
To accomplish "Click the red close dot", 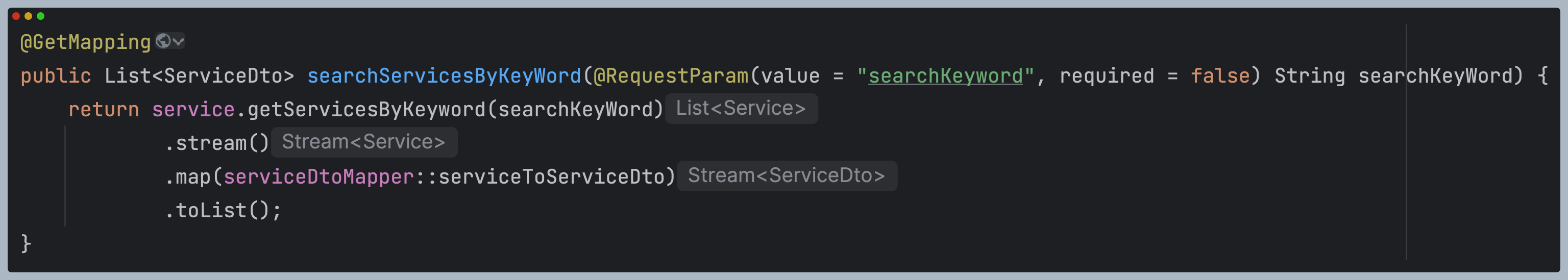I will pyautogui.click(x=16, y=16).
